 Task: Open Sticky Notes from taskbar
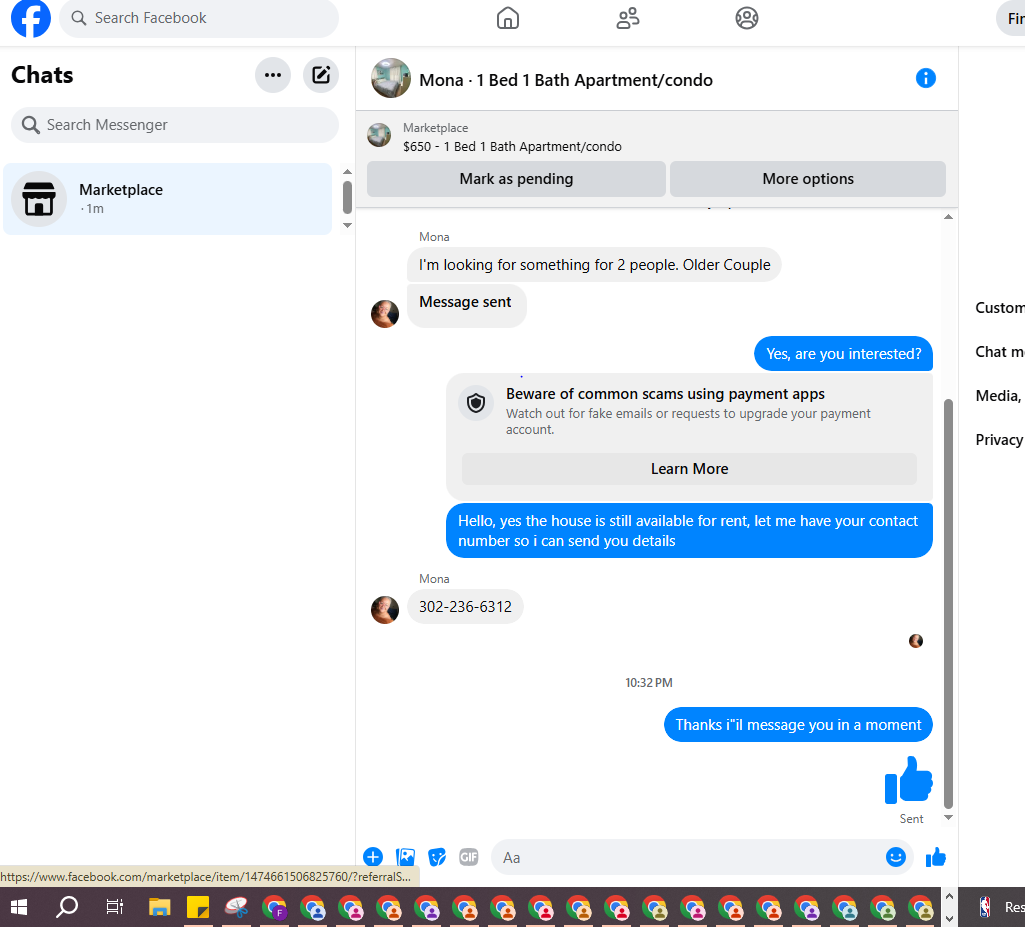tap(198, 907)
